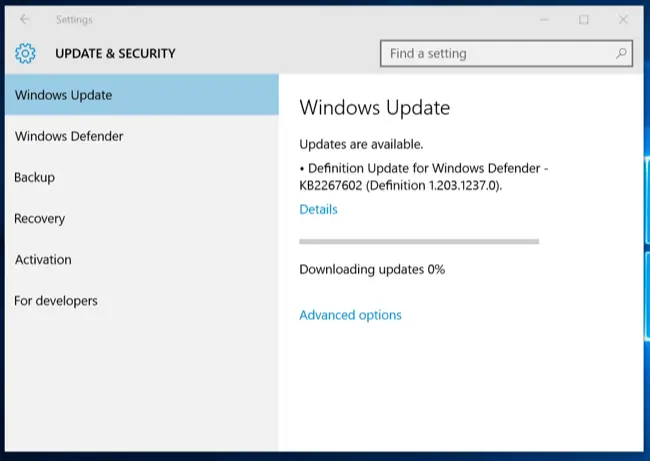Open For developers settings
Image resolution: width=650 pixels, height=461 pixels.
click(142, 301)
